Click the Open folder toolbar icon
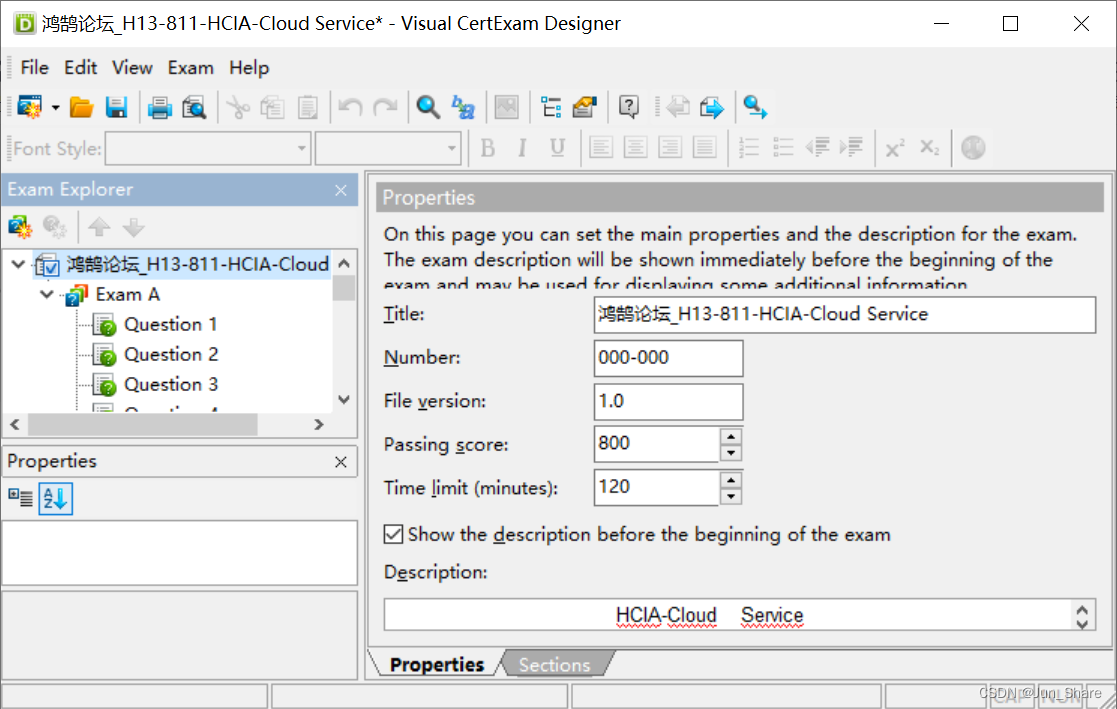The image size is (1117, 709). click(x=81, y=108)
